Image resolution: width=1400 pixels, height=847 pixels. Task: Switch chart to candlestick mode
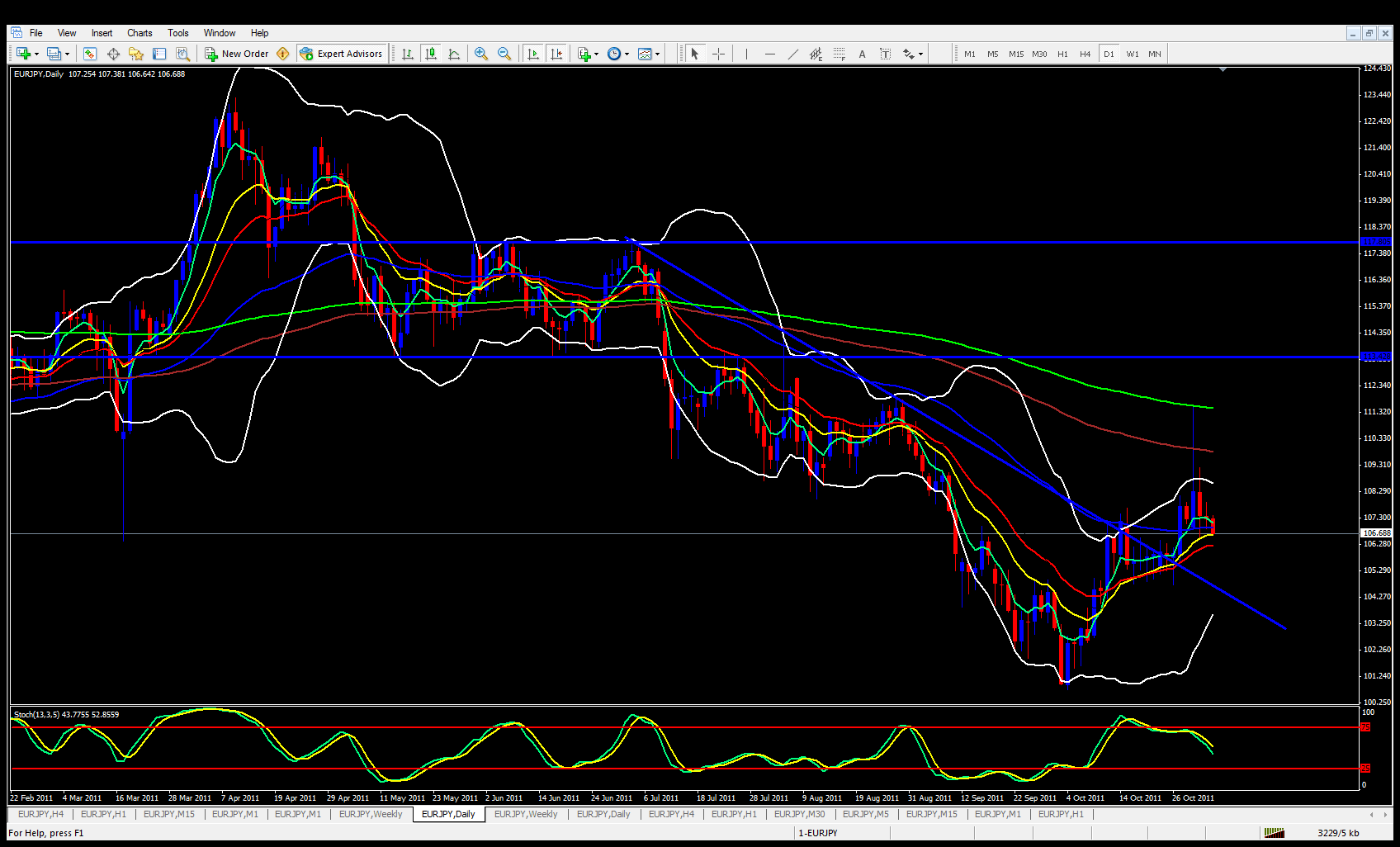[x=431, y=54]
